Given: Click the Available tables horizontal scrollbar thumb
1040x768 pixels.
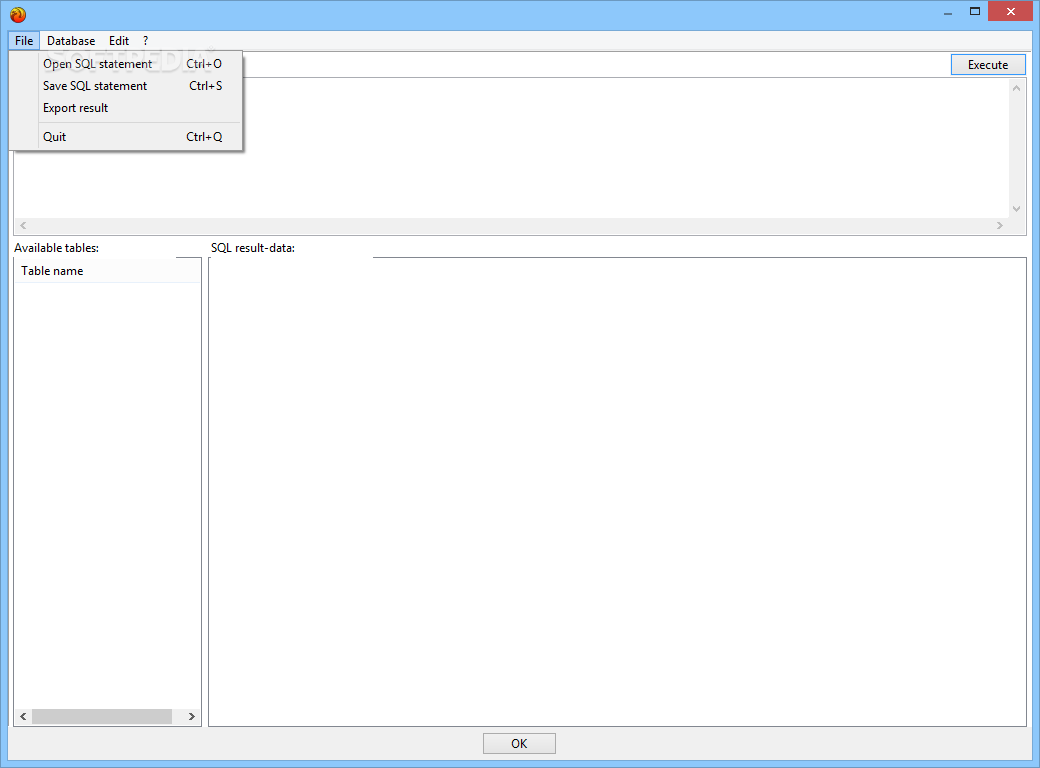Looking at the screenshot, I should 101,716.
